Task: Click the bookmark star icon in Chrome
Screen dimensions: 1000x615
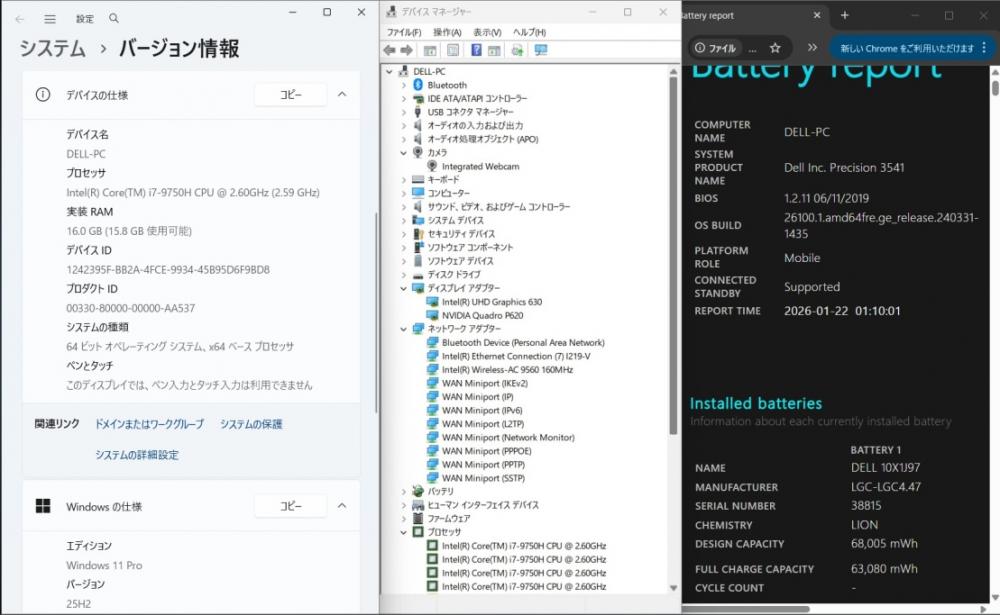Action: point(775,48)
